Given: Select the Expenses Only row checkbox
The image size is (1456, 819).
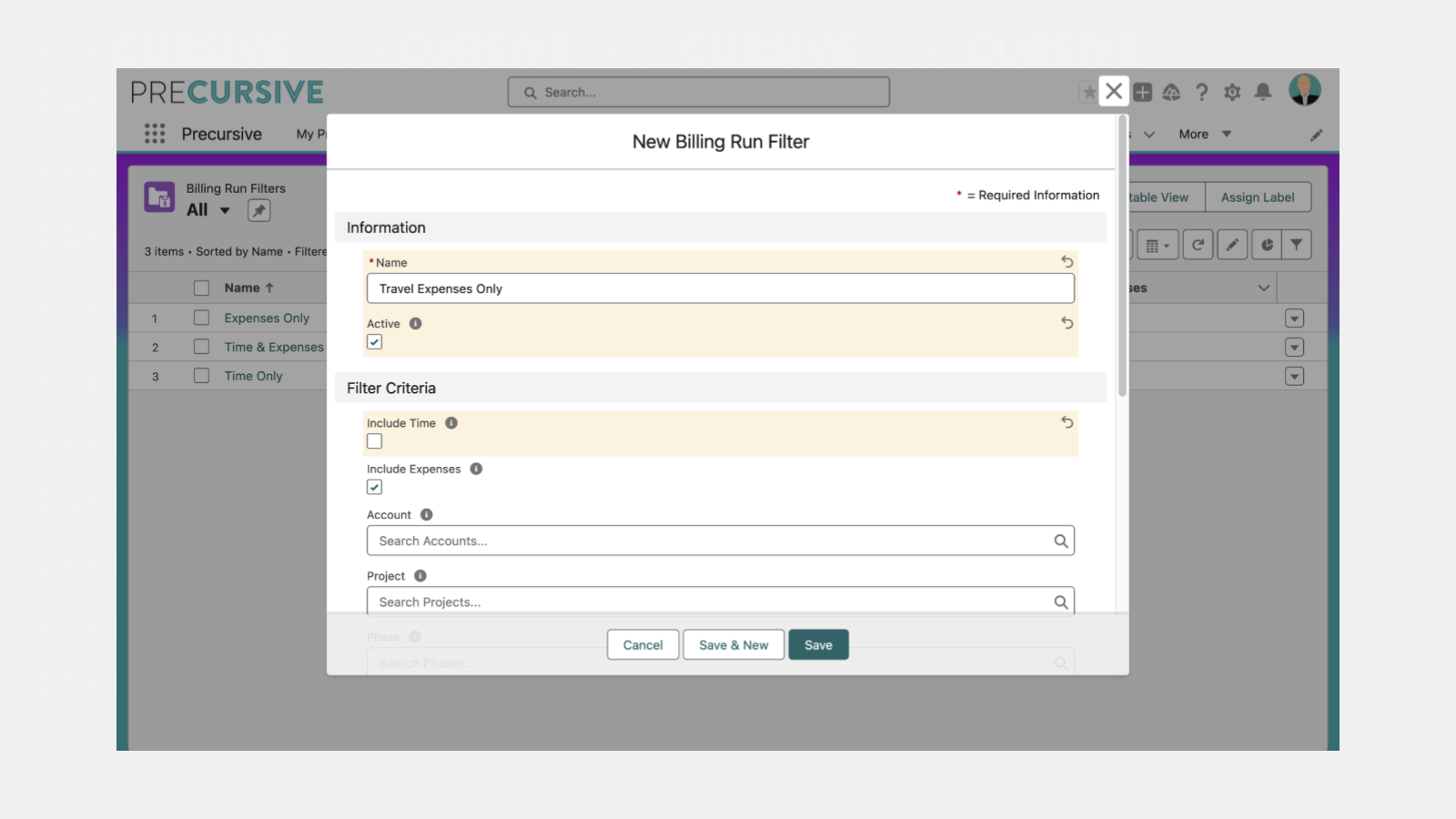Looking at the screenshot, I should click(202, 318).
